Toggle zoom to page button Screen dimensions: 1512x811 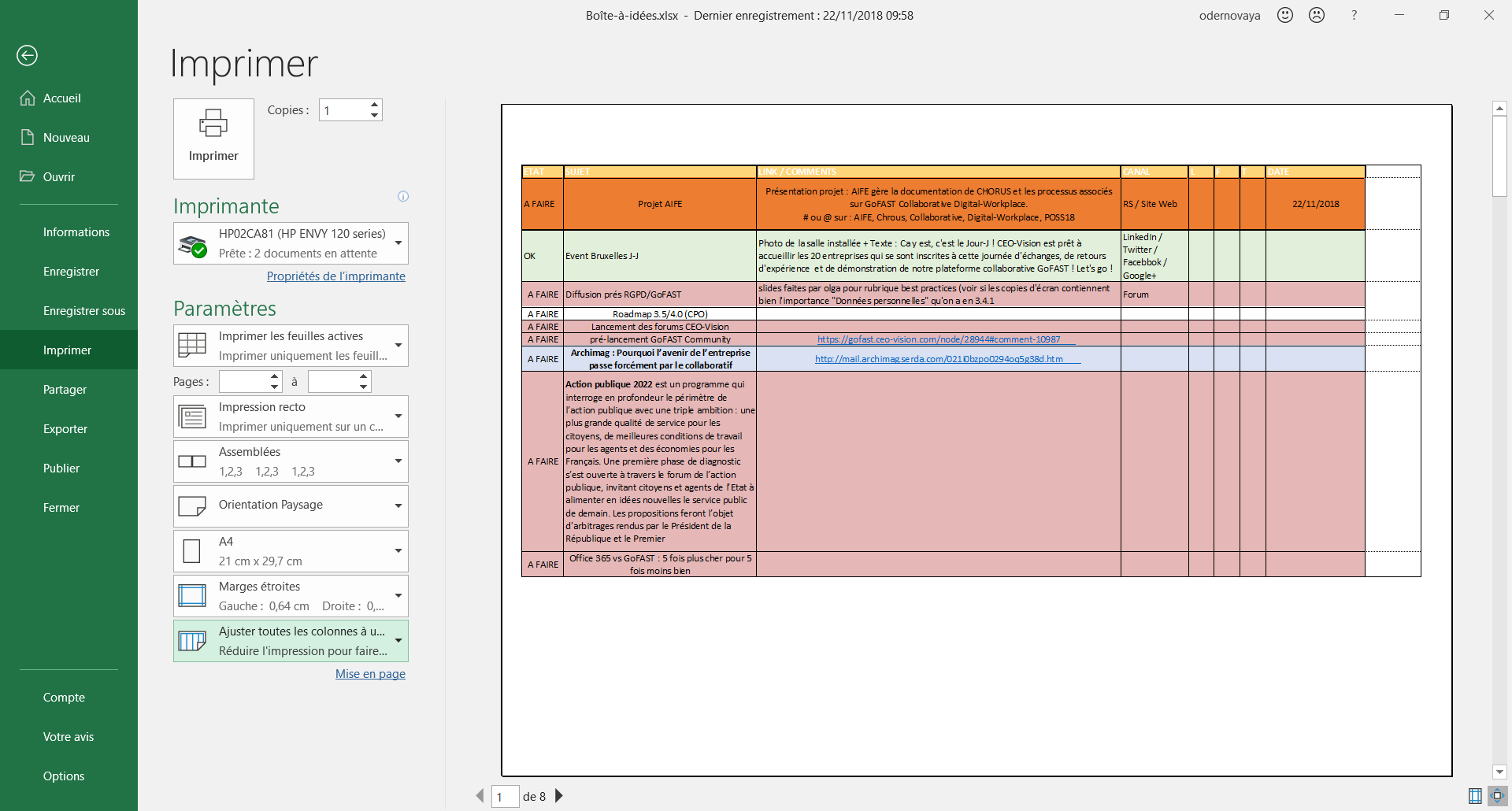[1497, 796]
